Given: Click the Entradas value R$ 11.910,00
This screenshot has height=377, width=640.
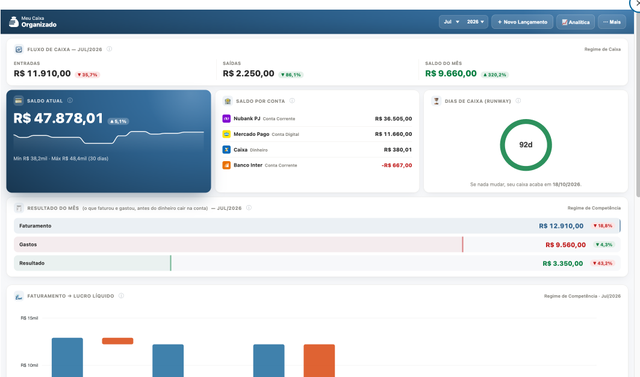Looking at the screenshot, I should pyautogui.click(x=42, y=73).
